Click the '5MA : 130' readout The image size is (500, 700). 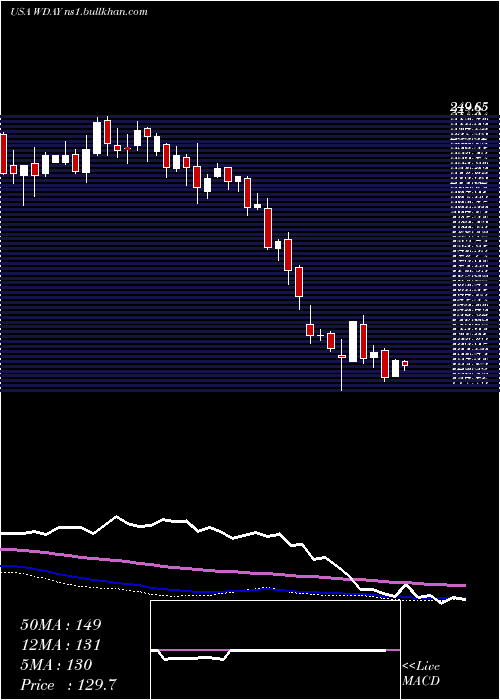[56, 665]
